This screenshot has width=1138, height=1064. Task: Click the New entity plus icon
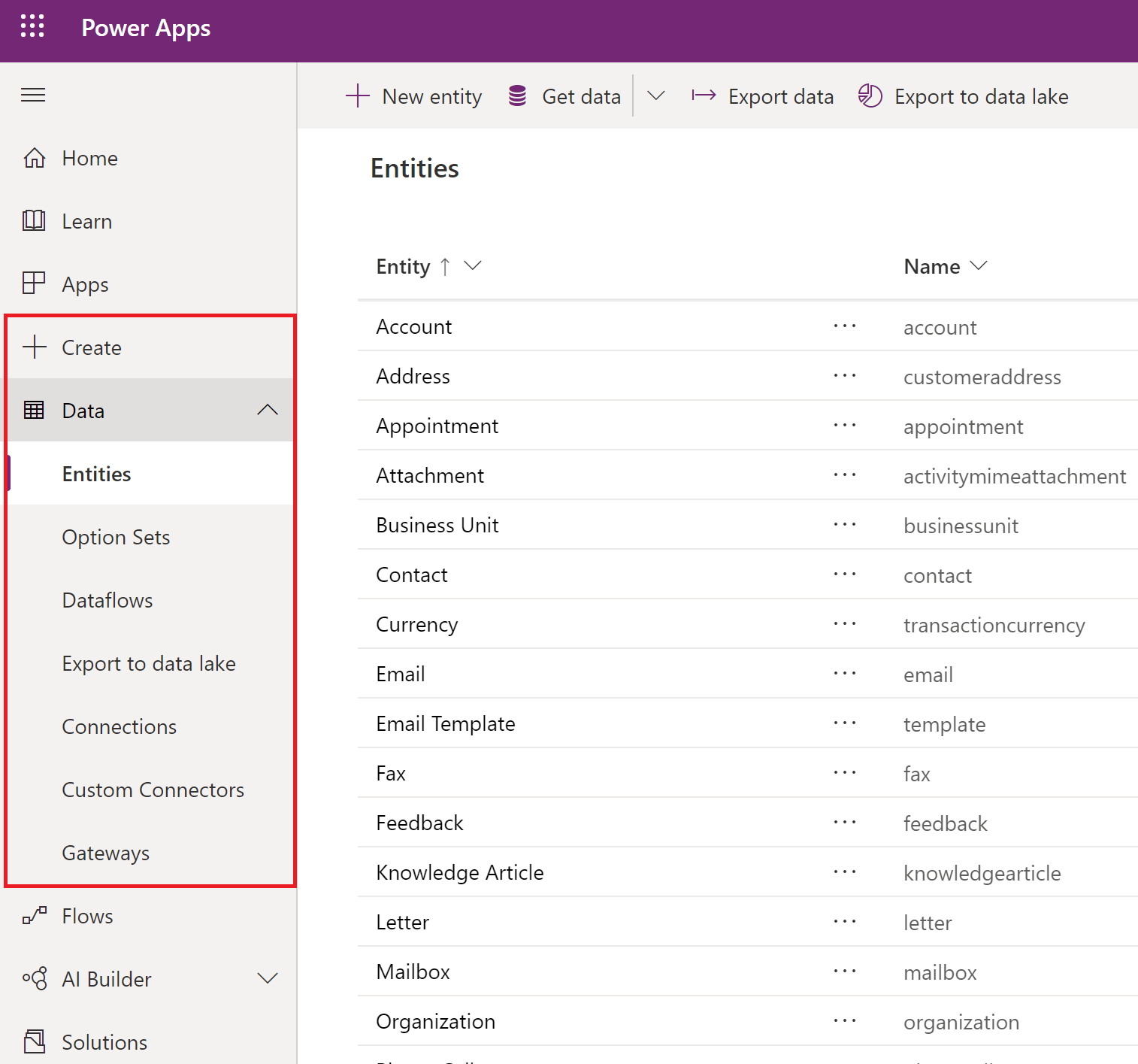[x=358, y=95]
